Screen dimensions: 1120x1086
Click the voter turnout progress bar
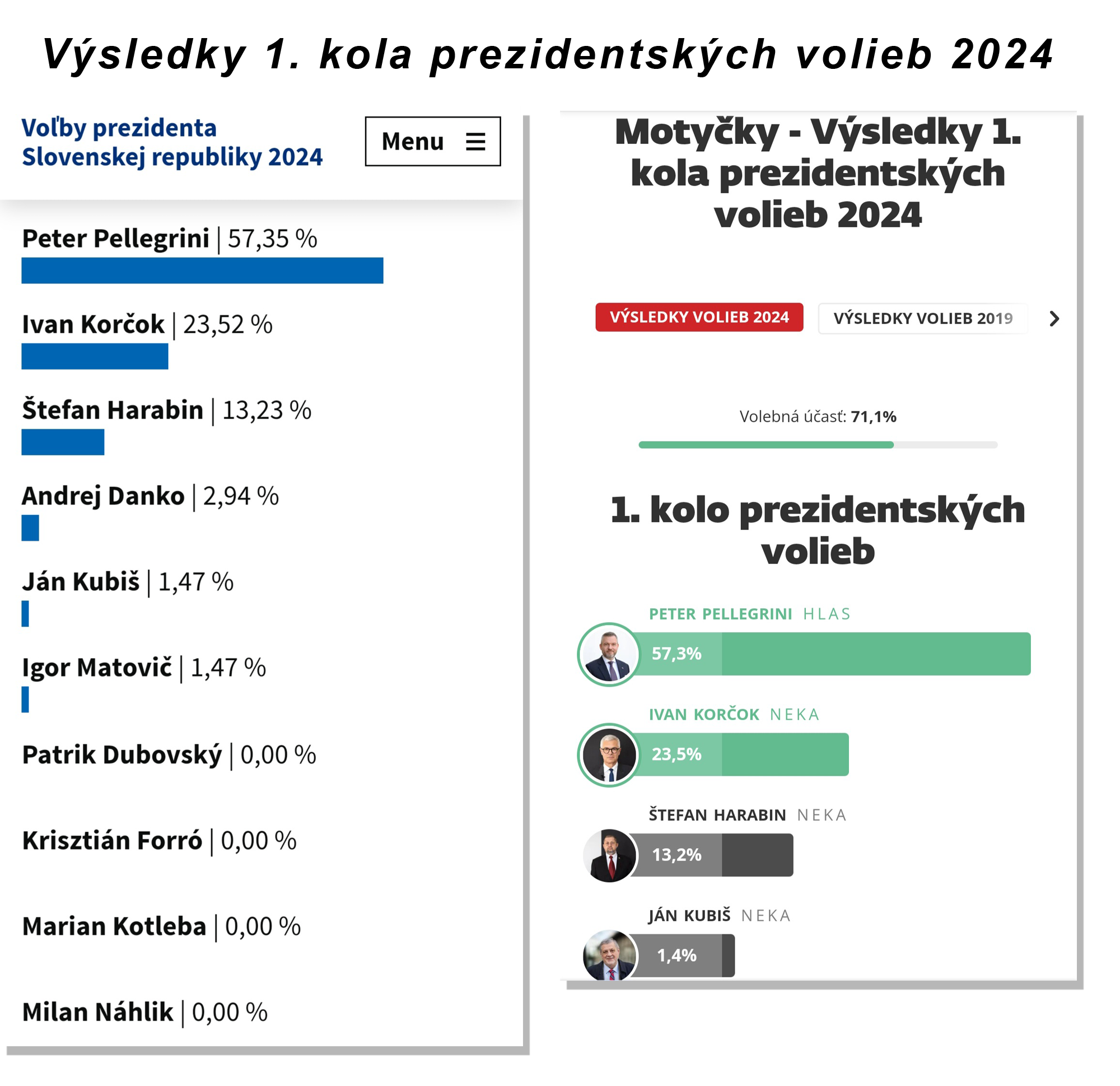pos(818,445)
